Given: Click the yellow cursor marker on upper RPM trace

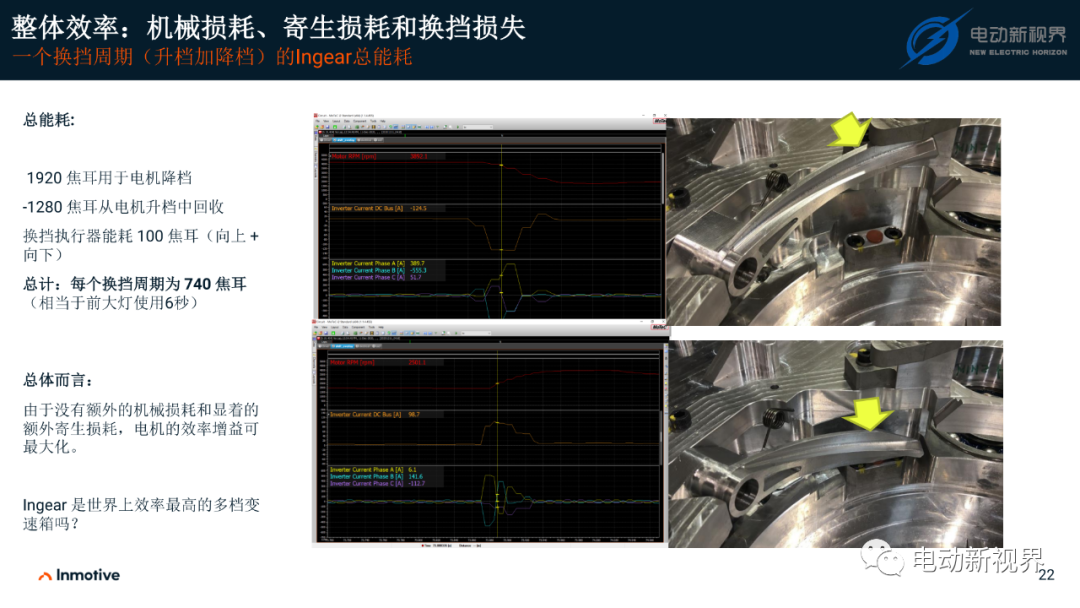Looking at the screenshot, I should point(501,165).
